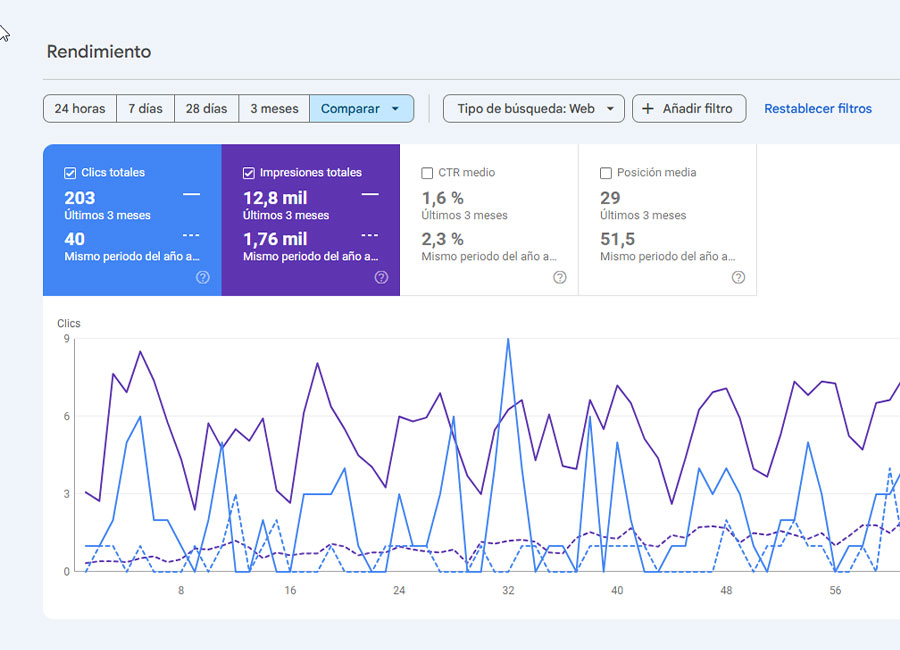Click the clicks peak at day 32
Viewport: 900px width, 650px height.
[x=508, y=340]
